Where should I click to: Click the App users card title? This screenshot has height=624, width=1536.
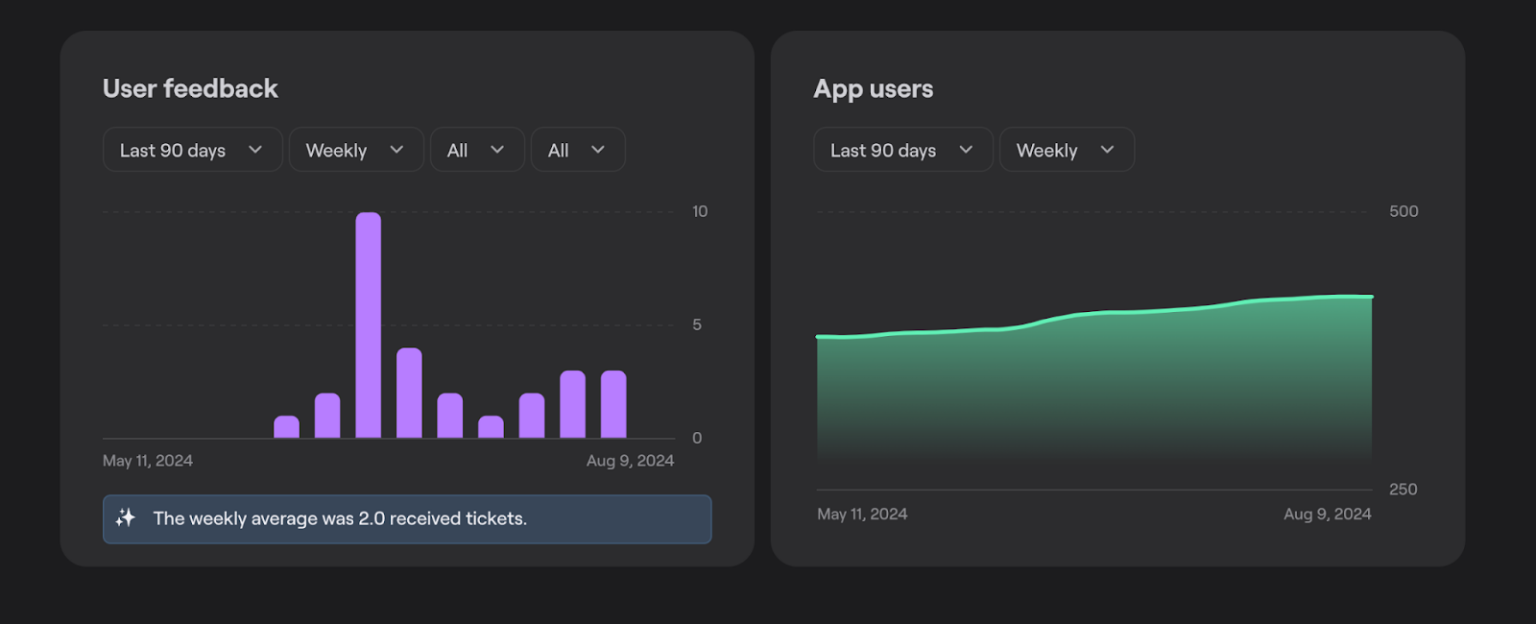(873, 89)
